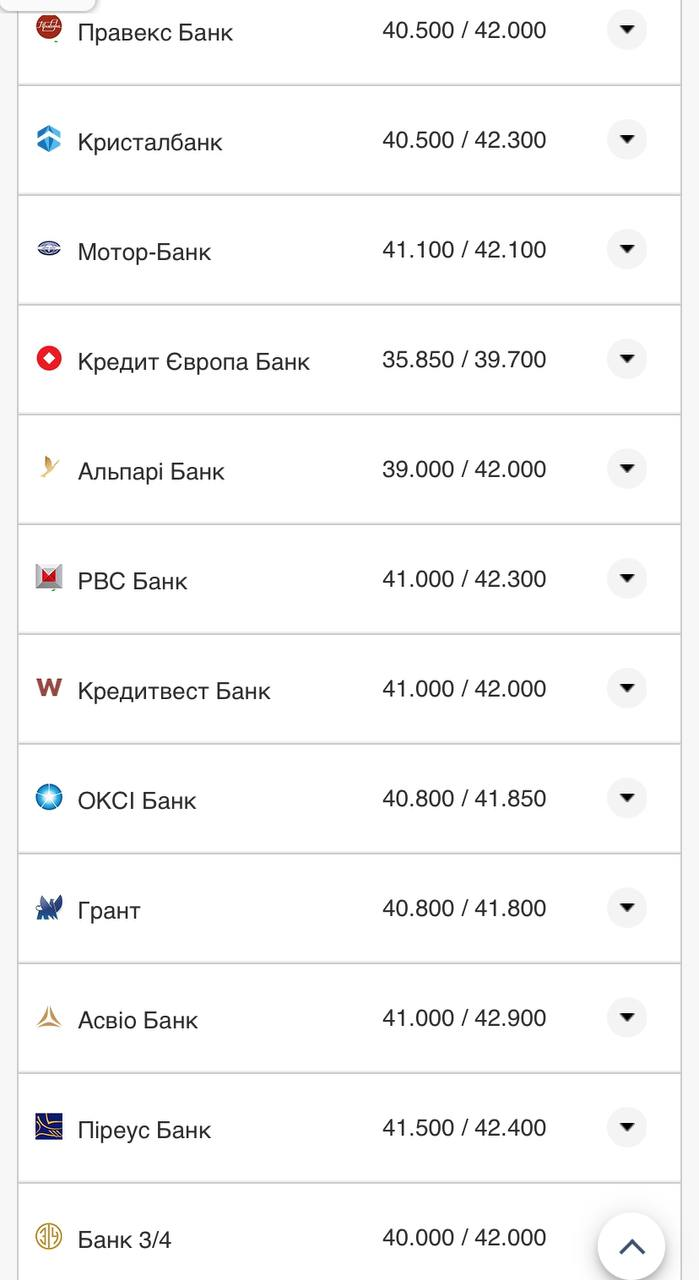
Task: Click the РВС Банк logo icon
Action: [49, 577]
